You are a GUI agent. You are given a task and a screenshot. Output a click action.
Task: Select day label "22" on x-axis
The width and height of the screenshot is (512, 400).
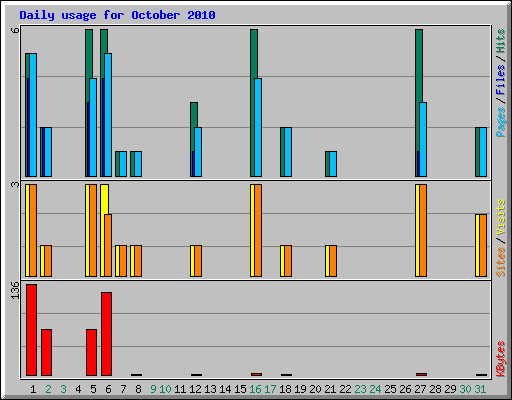click(x=345, y=389)
